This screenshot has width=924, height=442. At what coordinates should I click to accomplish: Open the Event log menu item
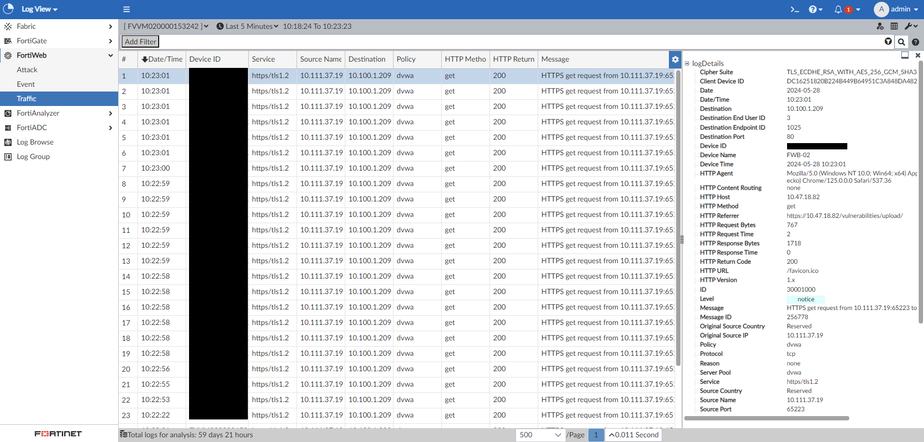[59, 84]
